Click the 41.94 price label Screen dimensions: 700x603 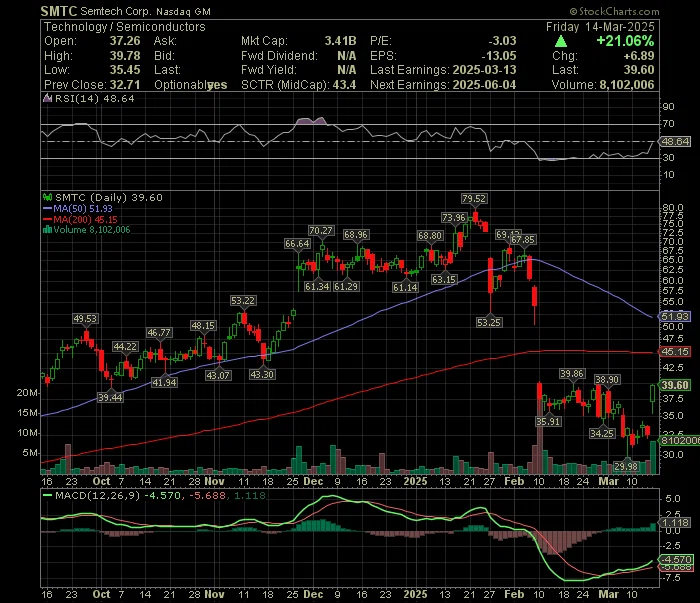point(164,383)
